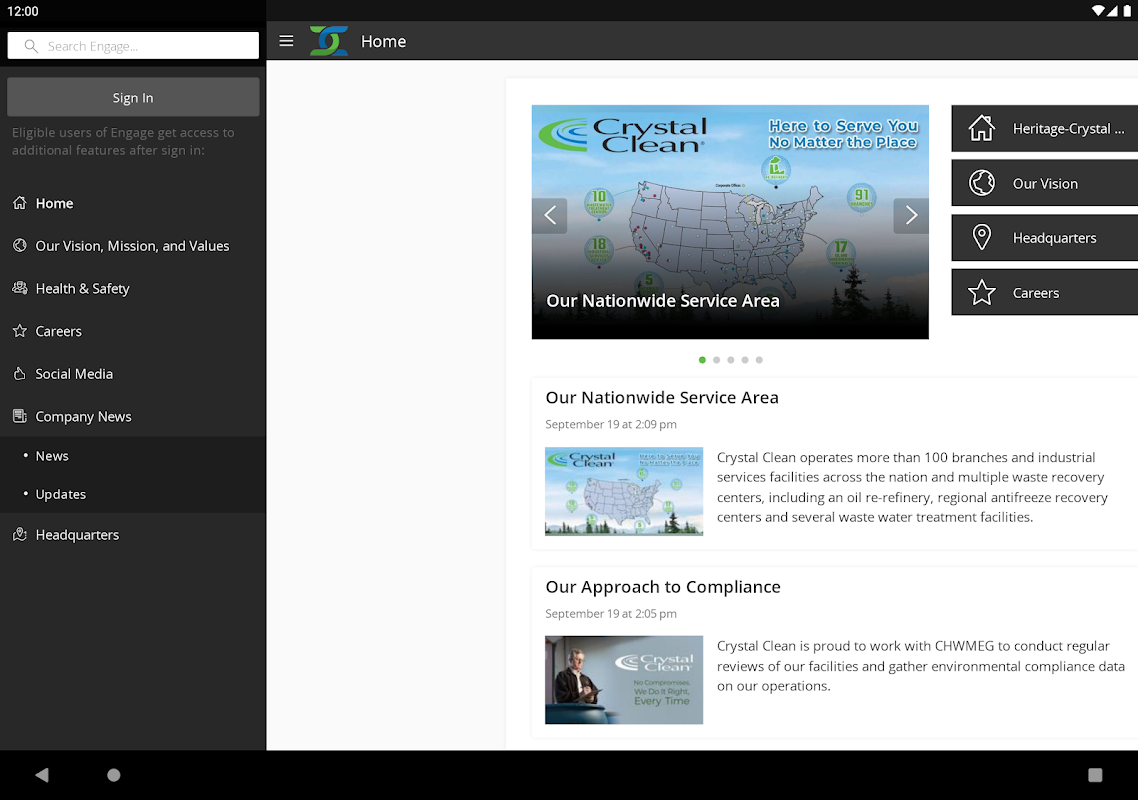Select the first carousel dot indicator

click(x=702, y=360)
